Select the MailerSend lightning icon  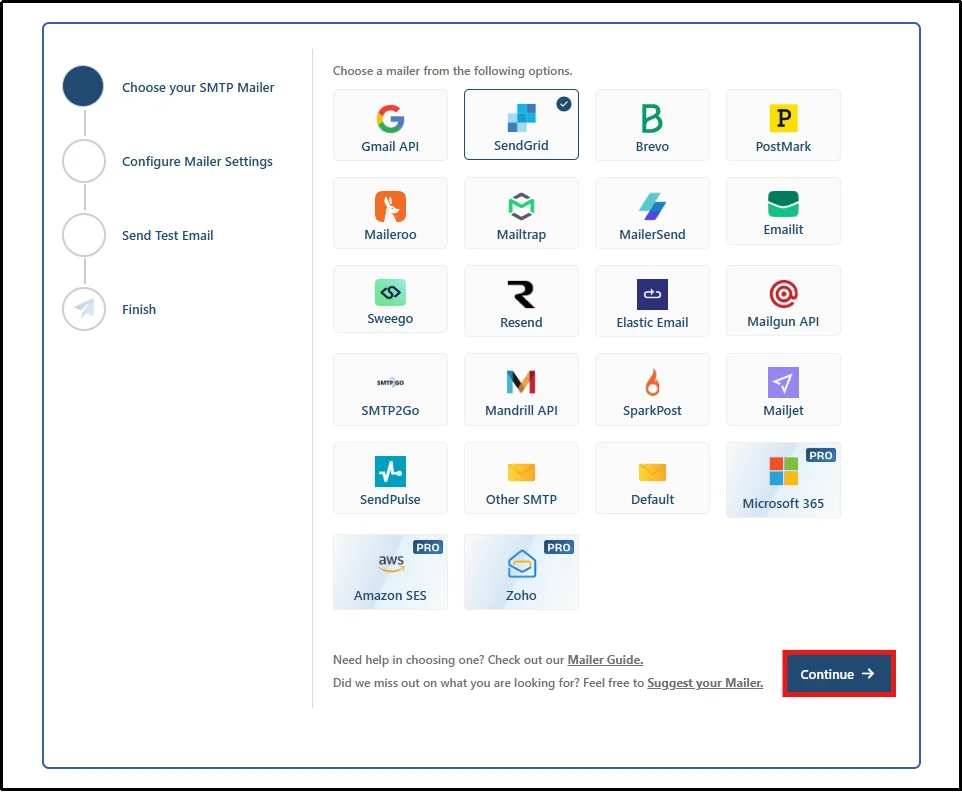[x=652, y=206]
